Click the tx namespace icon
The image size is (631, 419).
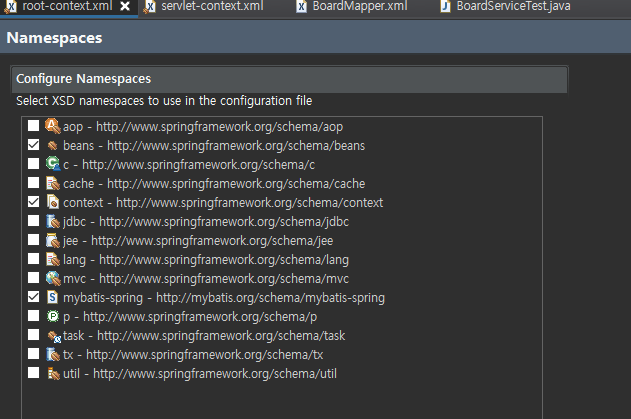(53, 354)
